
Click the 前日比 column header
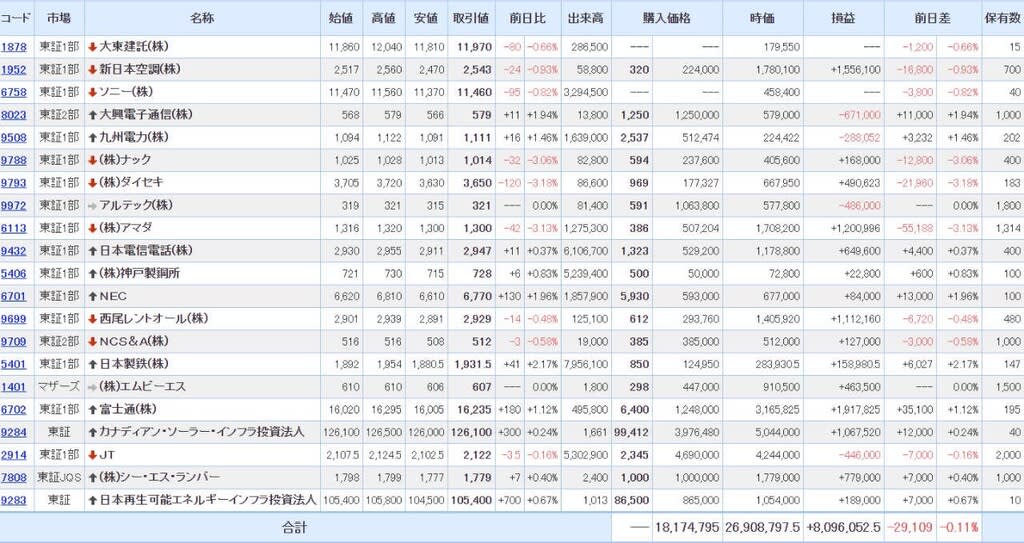(528, 18)
